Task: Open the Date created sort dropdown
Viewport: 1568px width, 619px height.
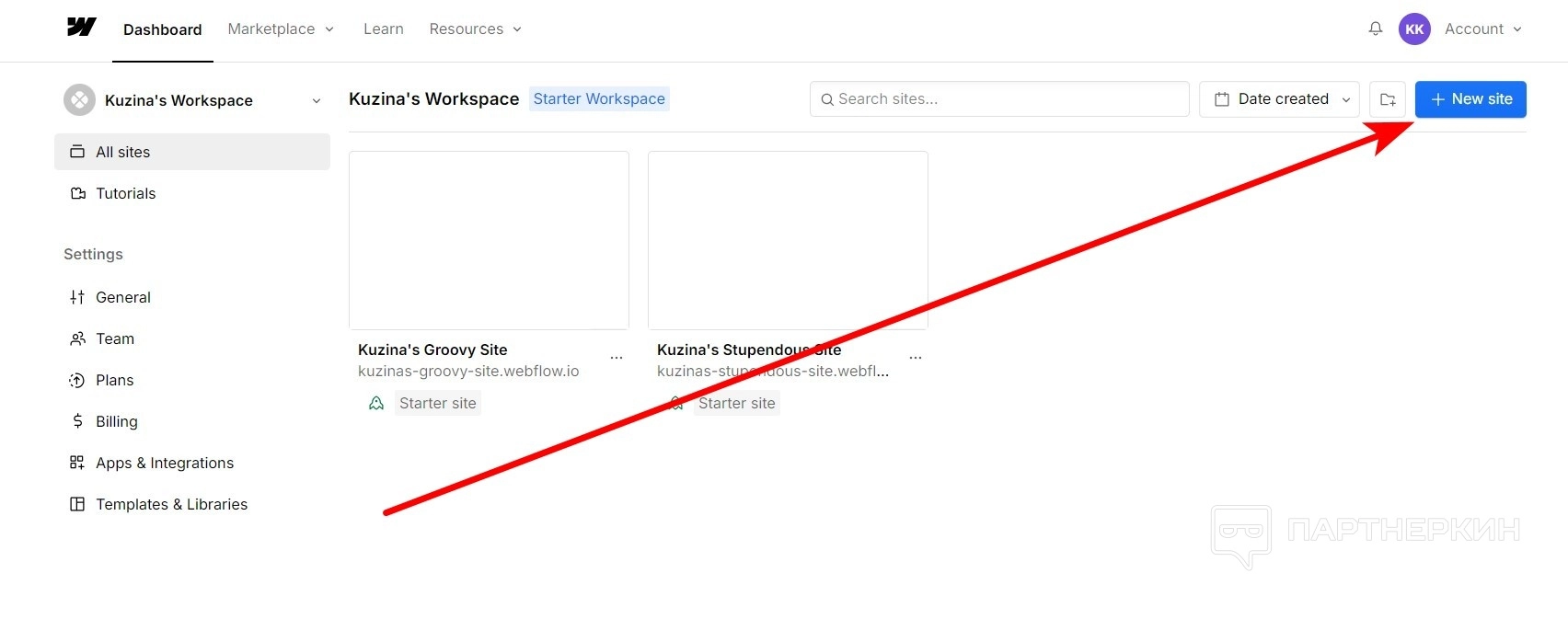Action: click(1279, 99)
